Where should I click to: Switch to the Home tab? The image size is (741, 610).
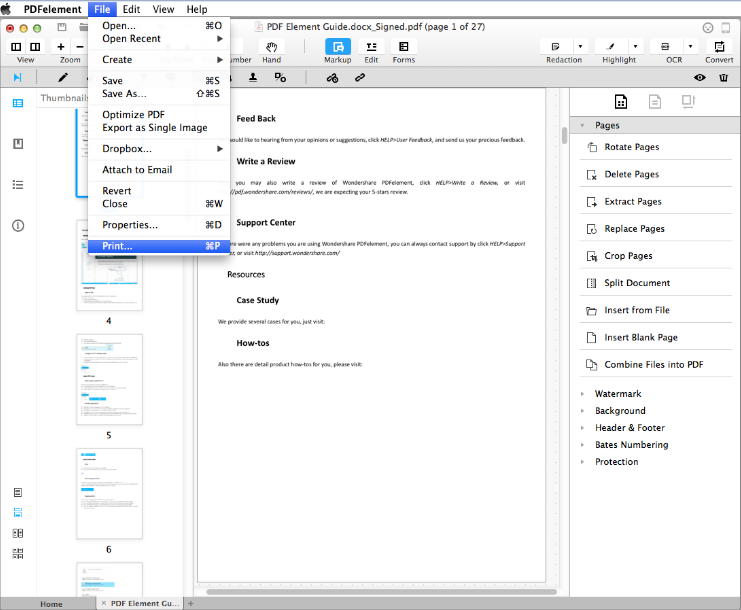pos(51,604)
